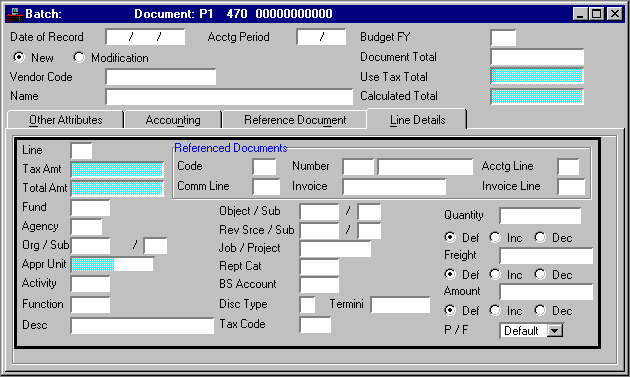Click the Quantity input field
The image size is (630, 377).
[x=540, y=216]
